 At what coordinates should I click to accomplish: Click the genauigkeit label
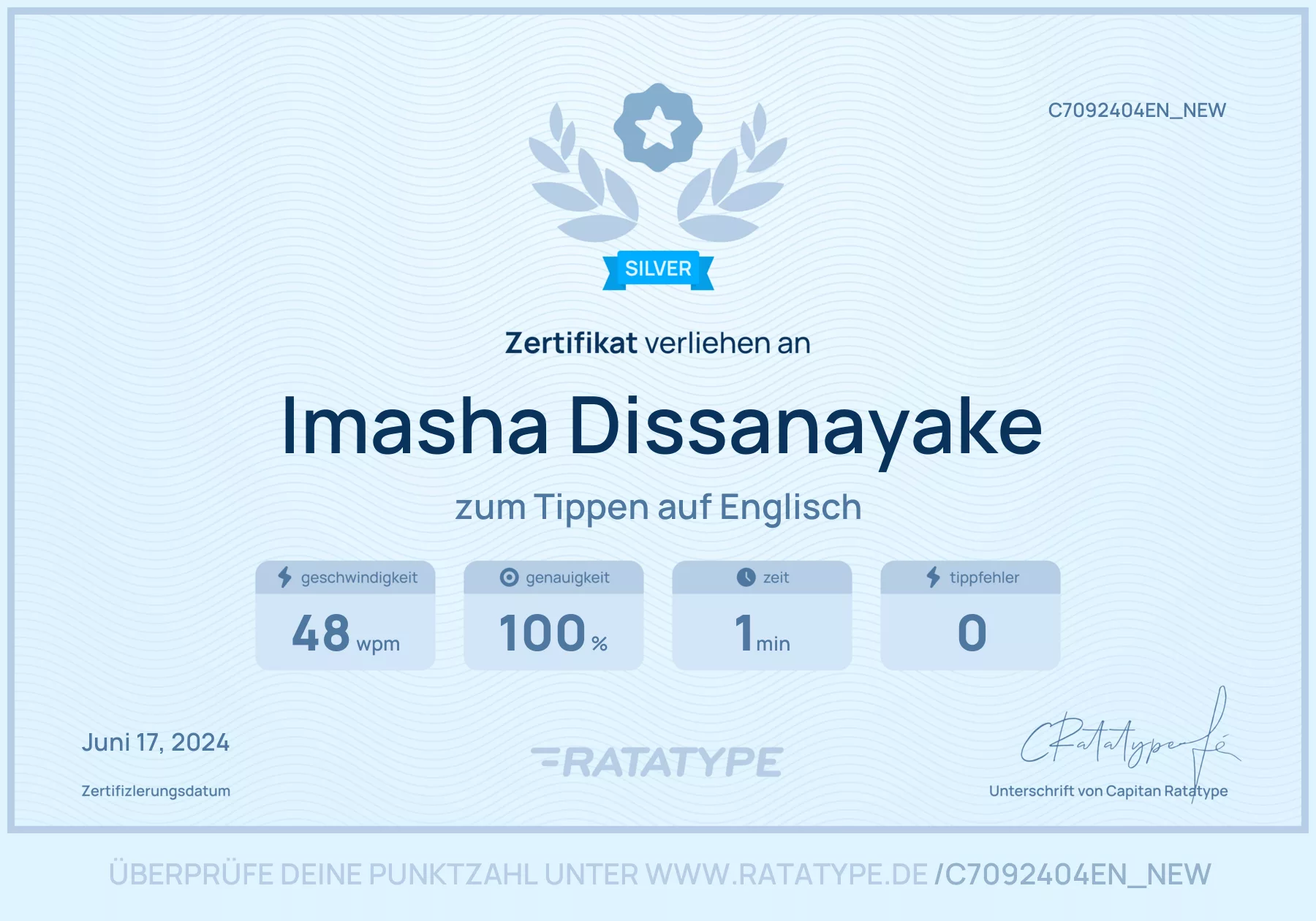[x=567, y=577]
